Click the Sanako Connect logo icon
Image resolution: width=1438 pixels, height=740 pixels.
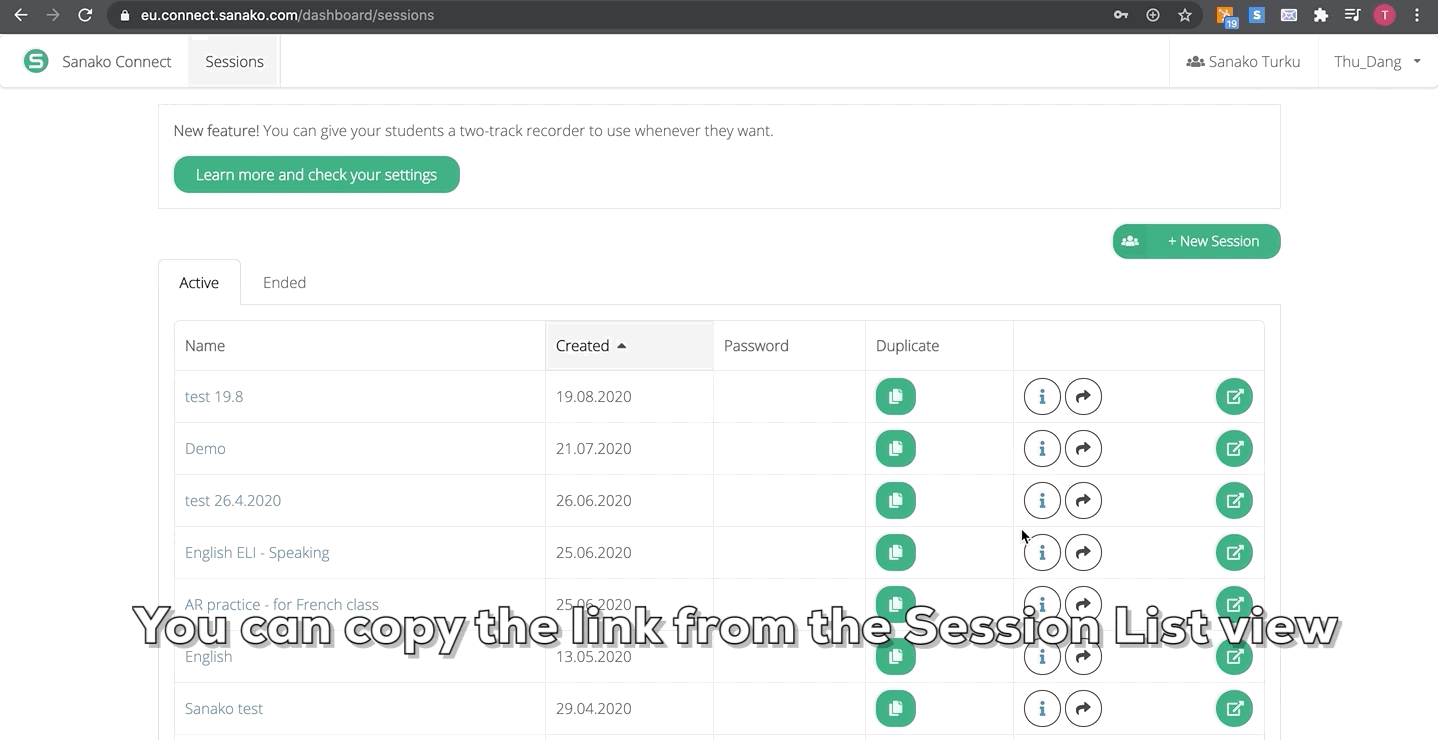point(36,61)
